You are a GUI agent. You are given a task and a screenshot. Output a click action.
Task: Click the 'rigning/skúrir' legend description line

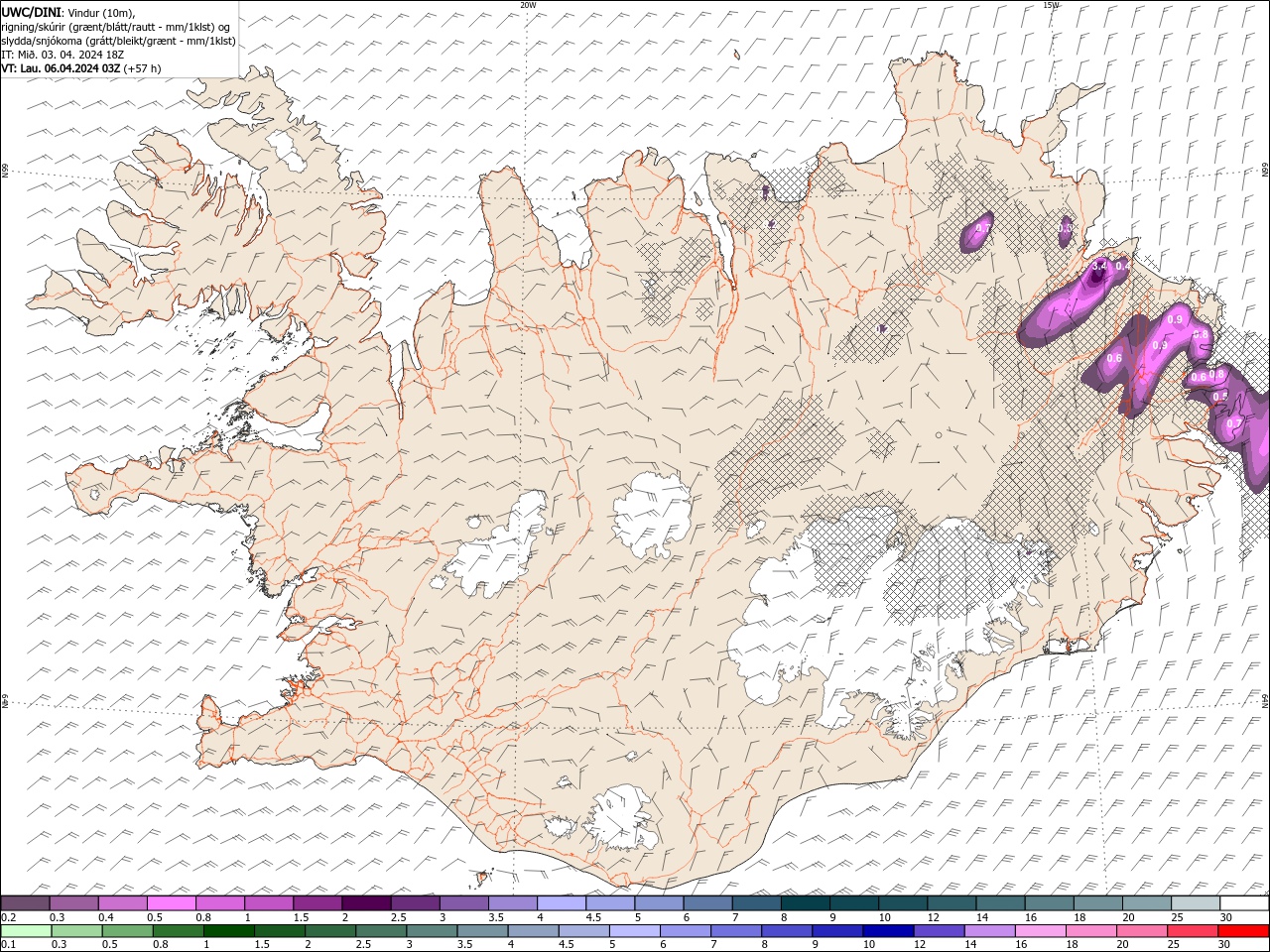click(x=116, y=27)
